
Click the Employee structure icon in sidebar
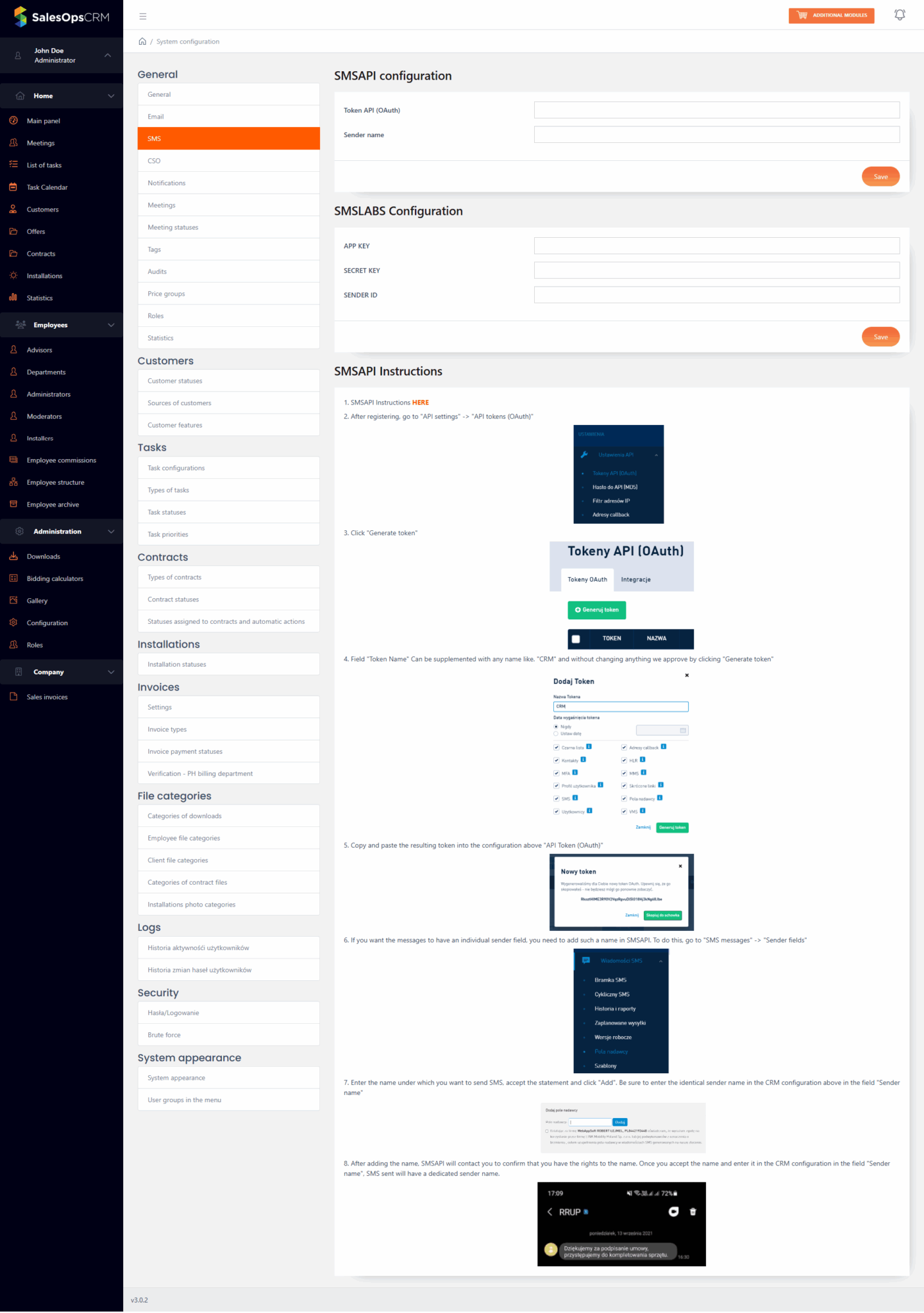point(13,482)
